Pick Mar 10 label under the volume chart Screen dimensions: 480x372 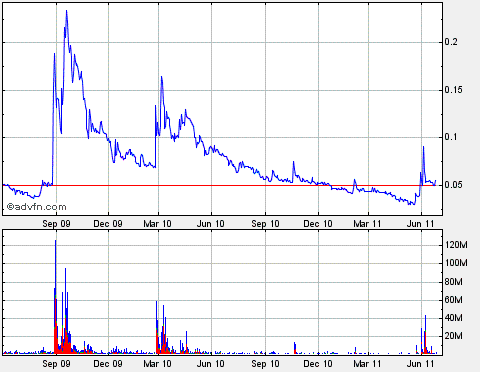157,363
